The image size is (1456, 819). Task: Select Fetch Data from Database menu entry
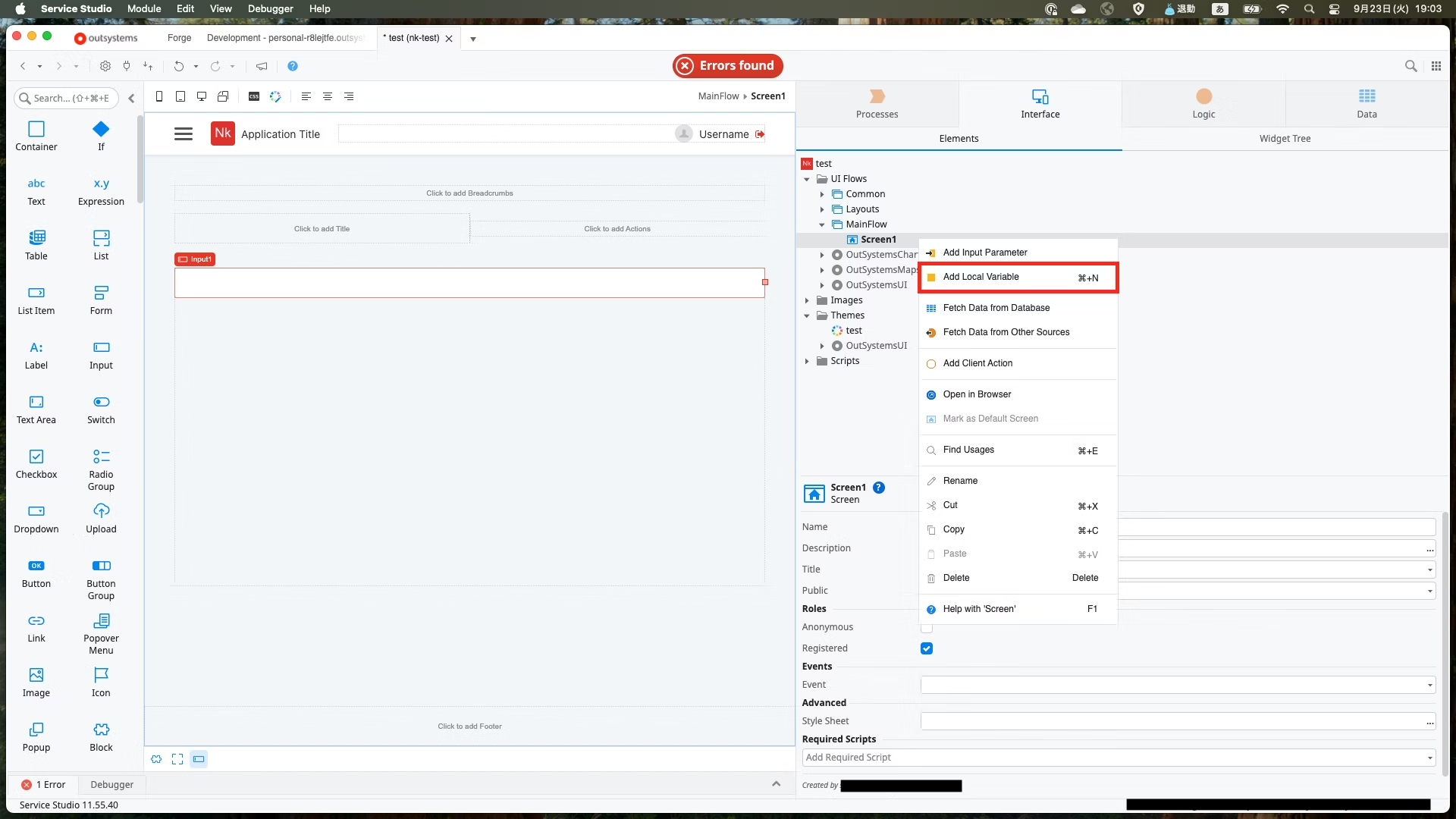click(996, 308)
